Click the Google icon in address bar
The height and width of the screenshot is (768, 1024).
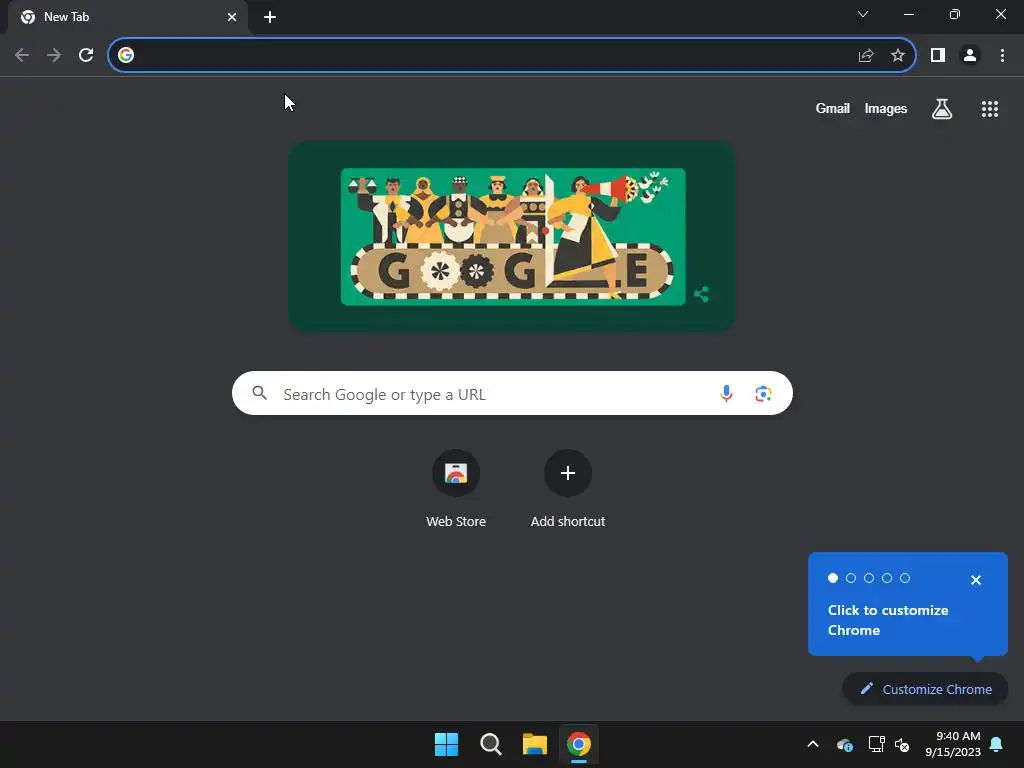126,55
